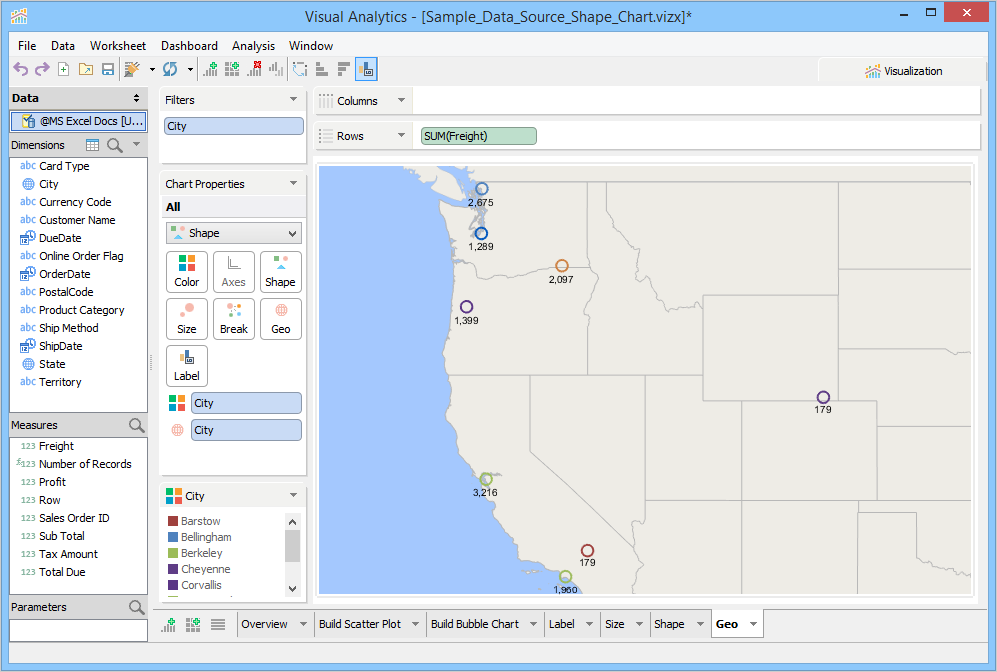
Task: Click the Open folder icon in toolbar
Action: (x=86, y=69)
